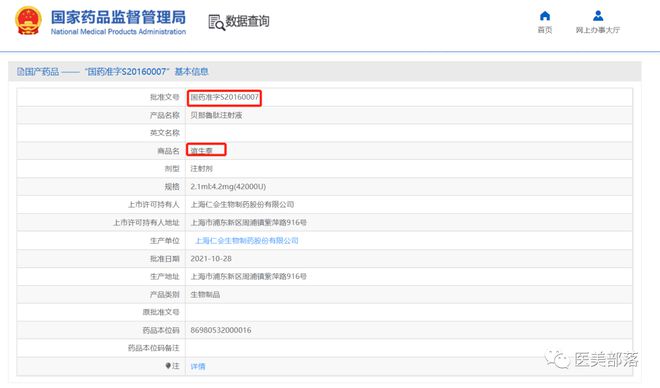Click the data query magnifier icon

tap(216, 22)
